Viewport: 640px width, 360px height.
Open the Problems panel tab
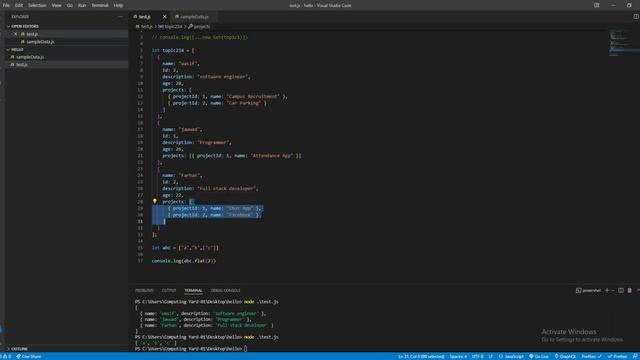click(x=144, y=291)
